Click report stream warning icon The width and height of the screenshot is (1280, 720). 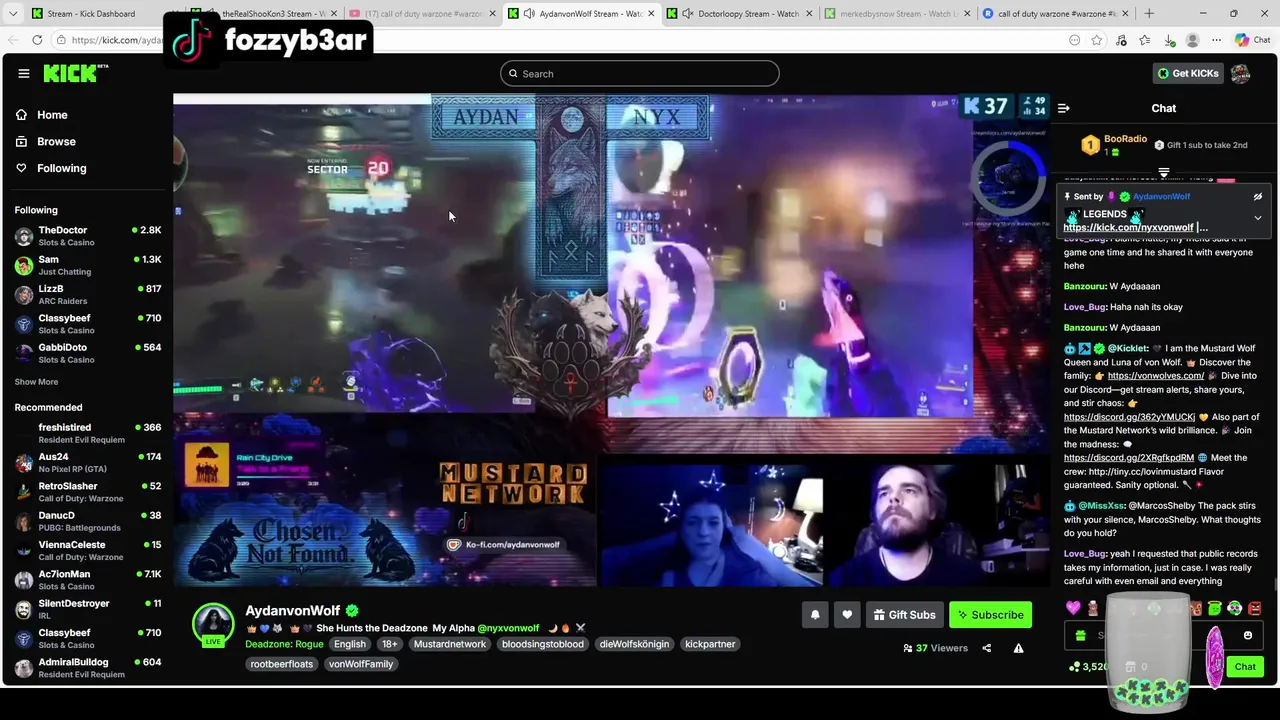(x=1018, y=648)
